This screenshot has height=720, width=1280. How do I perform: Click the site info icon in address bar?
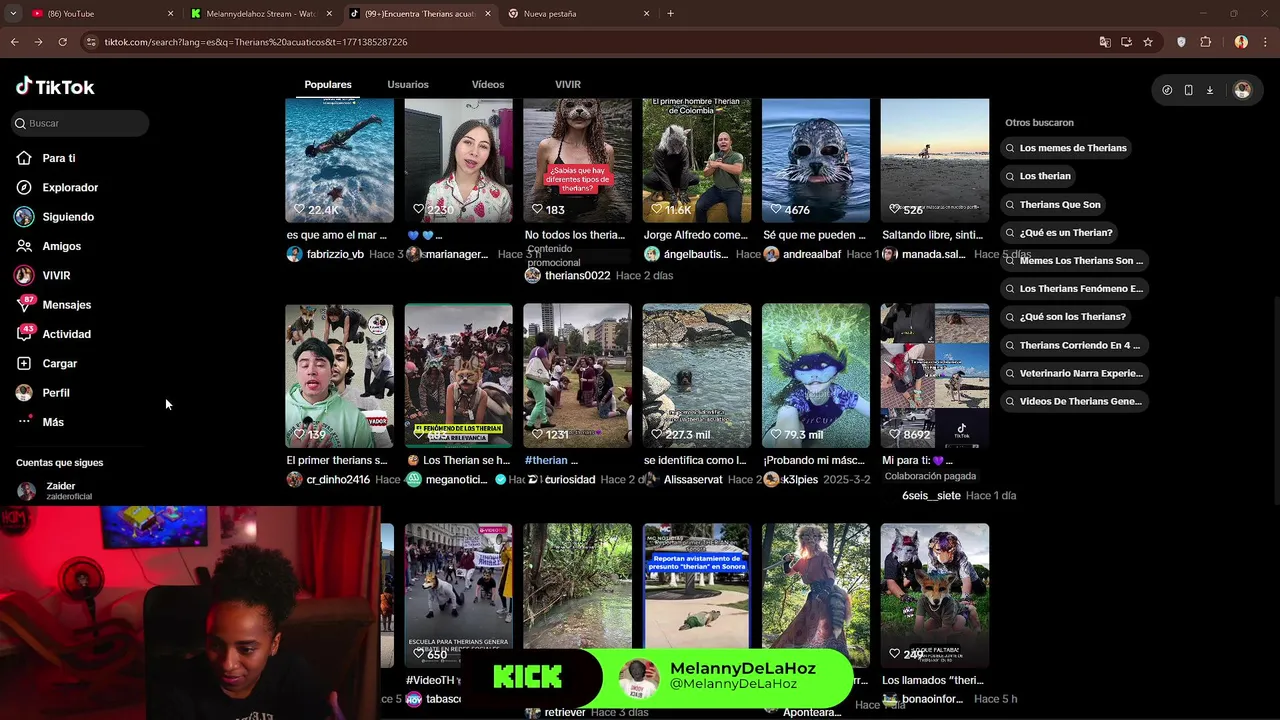[92, 42]
